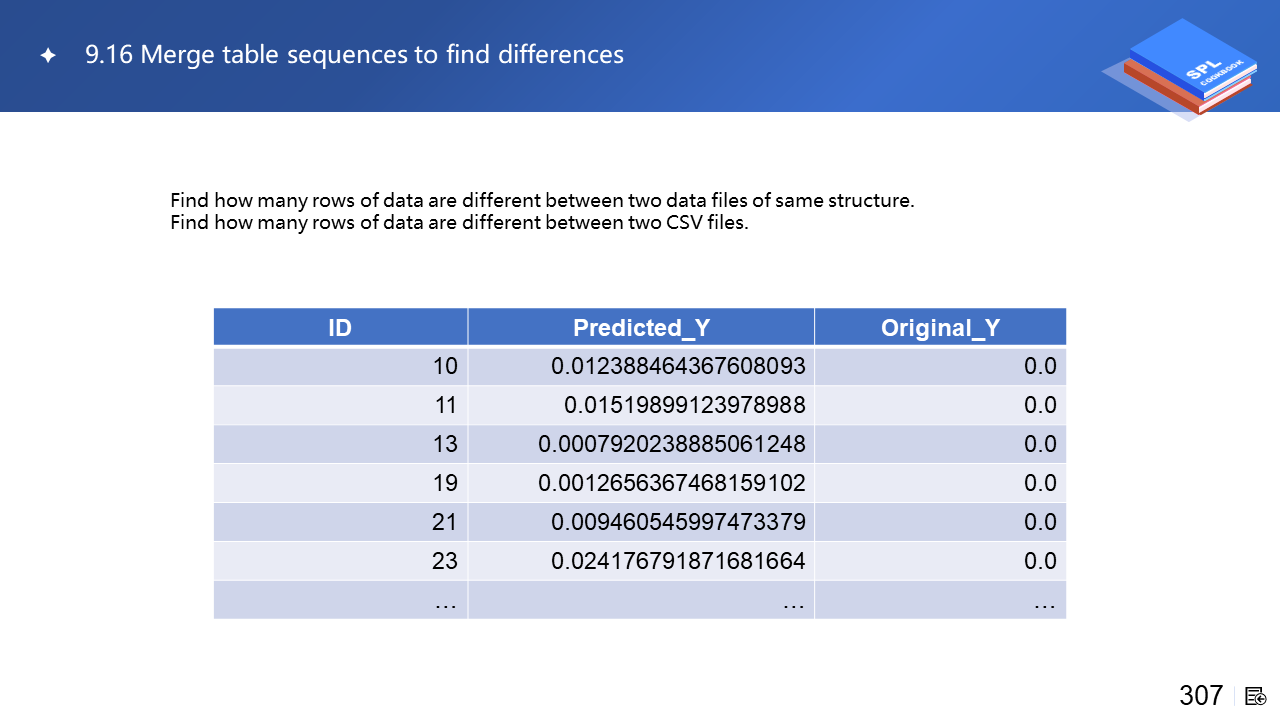
Task: Click the return-to-contents icon beside page number
Action: (1256, 696)
